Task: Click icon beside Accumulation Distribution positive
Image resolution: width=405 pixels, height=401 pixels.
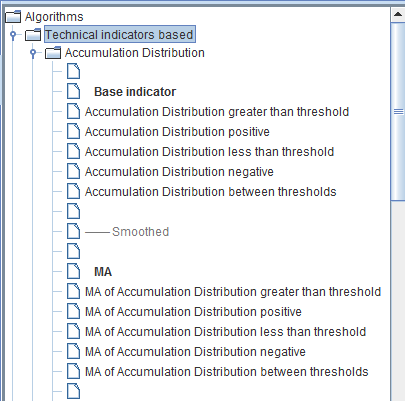Action: click(73, 131)
